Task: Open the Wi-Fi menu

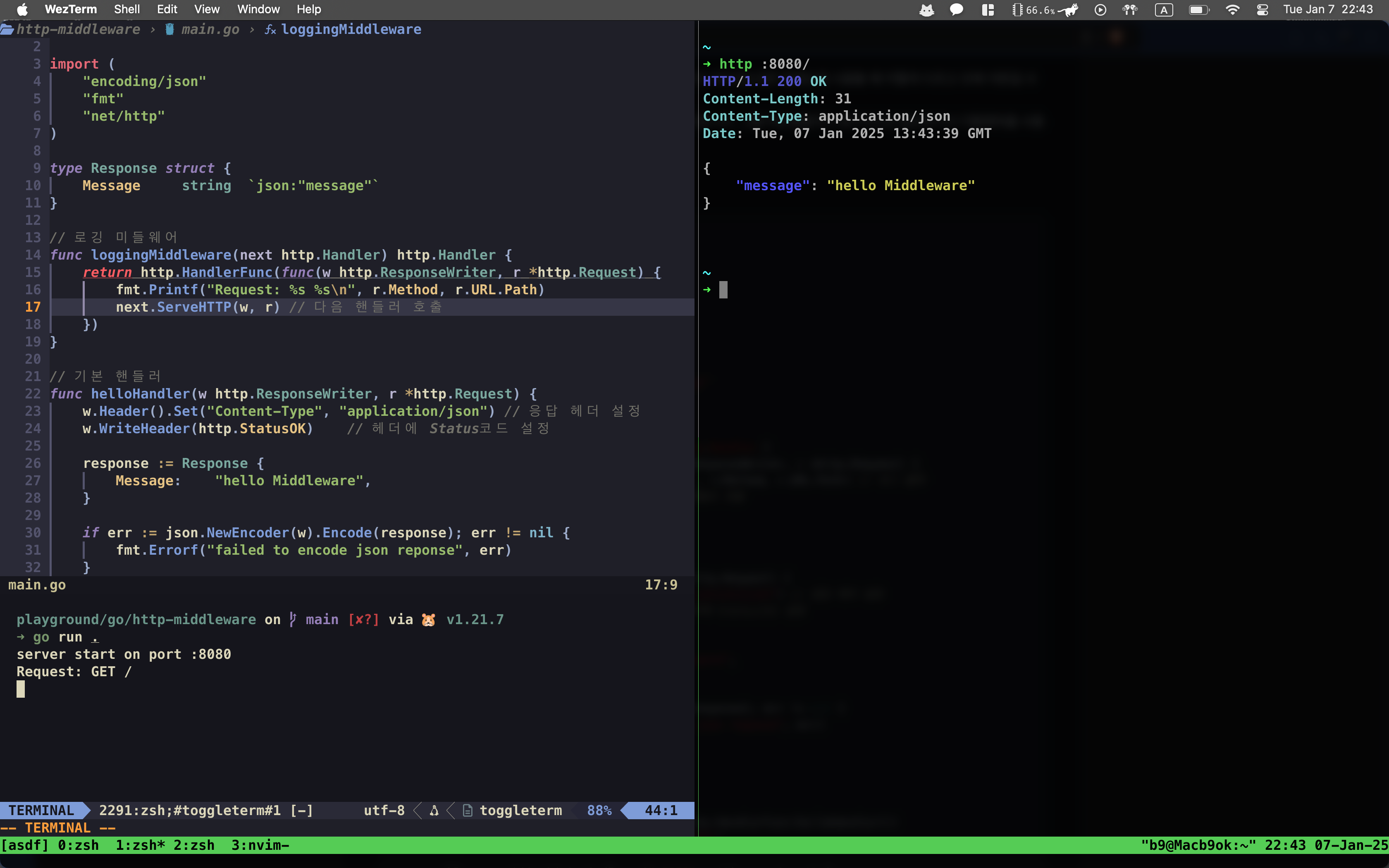Action: 1232,10
